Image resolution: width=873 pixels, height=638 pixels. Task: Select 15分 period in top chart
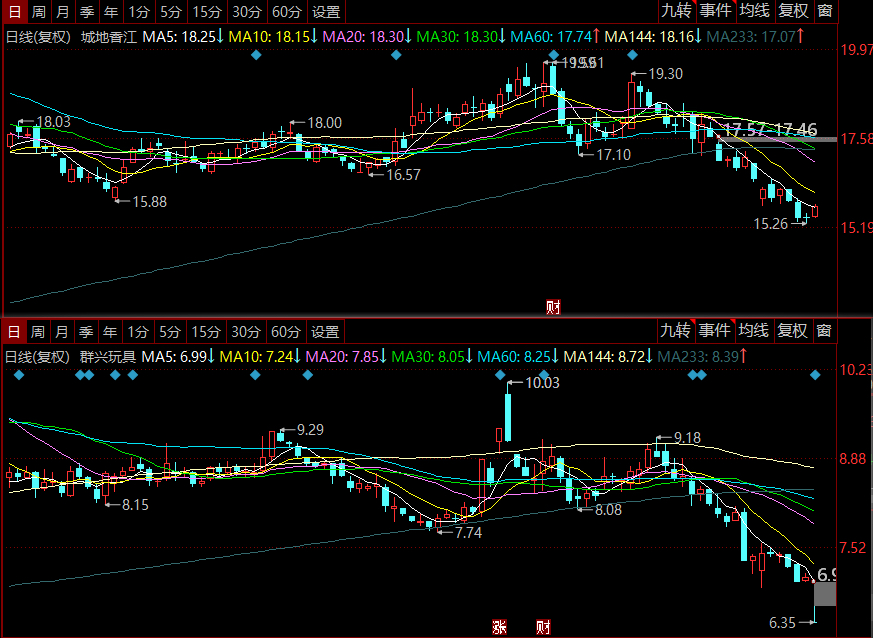click(207, 12)
